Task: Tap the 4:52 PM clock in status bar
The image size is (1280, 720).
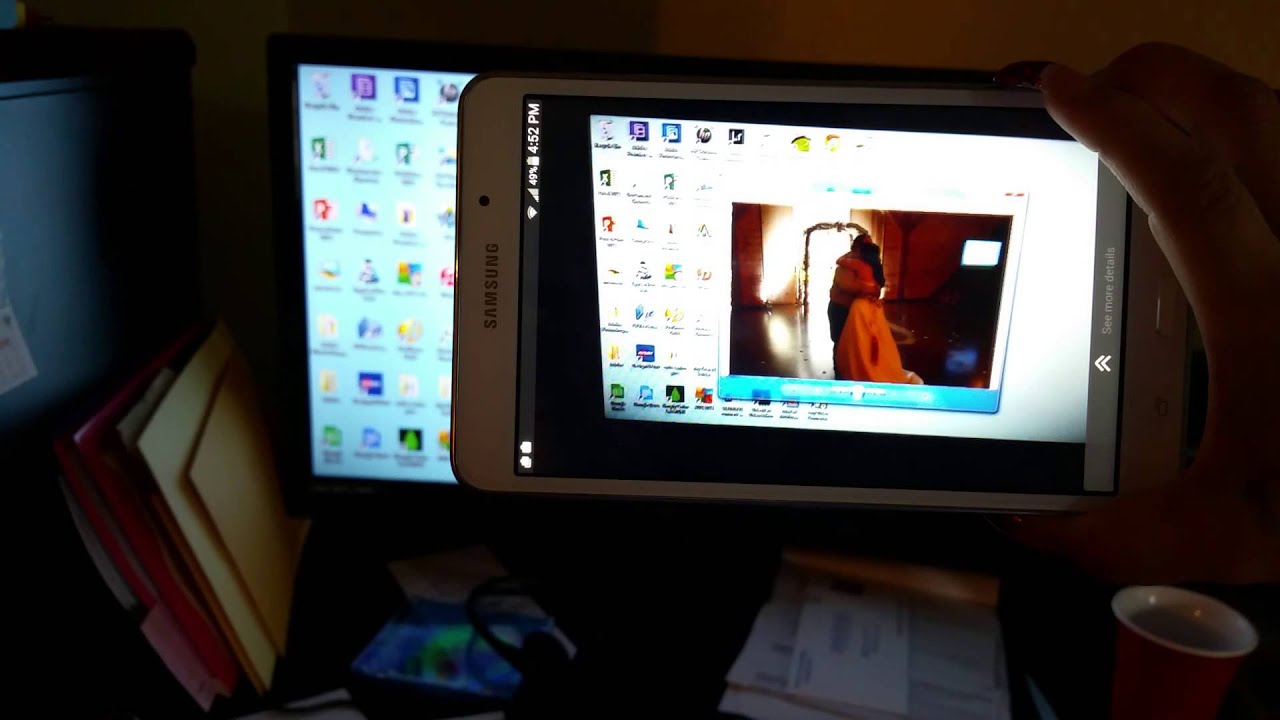Action: (x=533, y=127)
